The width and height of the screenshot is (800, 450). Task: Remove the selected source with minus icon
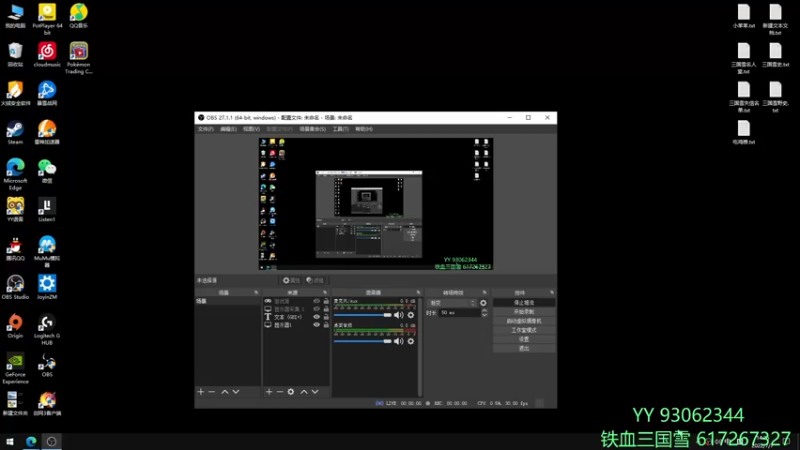coord(280,392)
